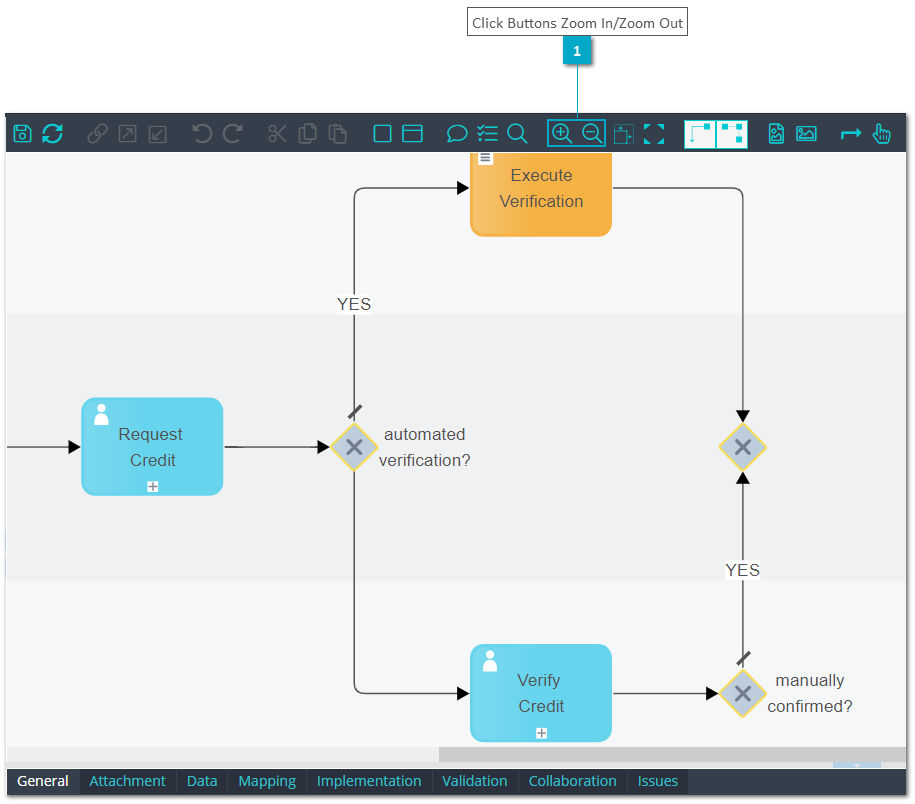Switch to the Mapping tab
This screenshot has height=804, width=915.
pos(267,781)
